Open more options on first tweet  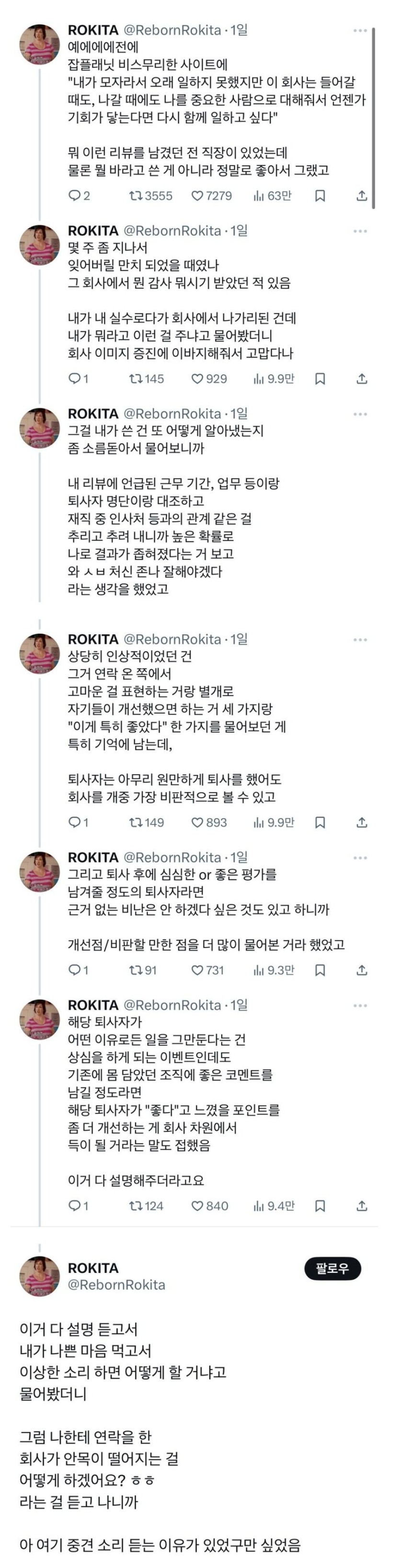click(x=360, y=31)
